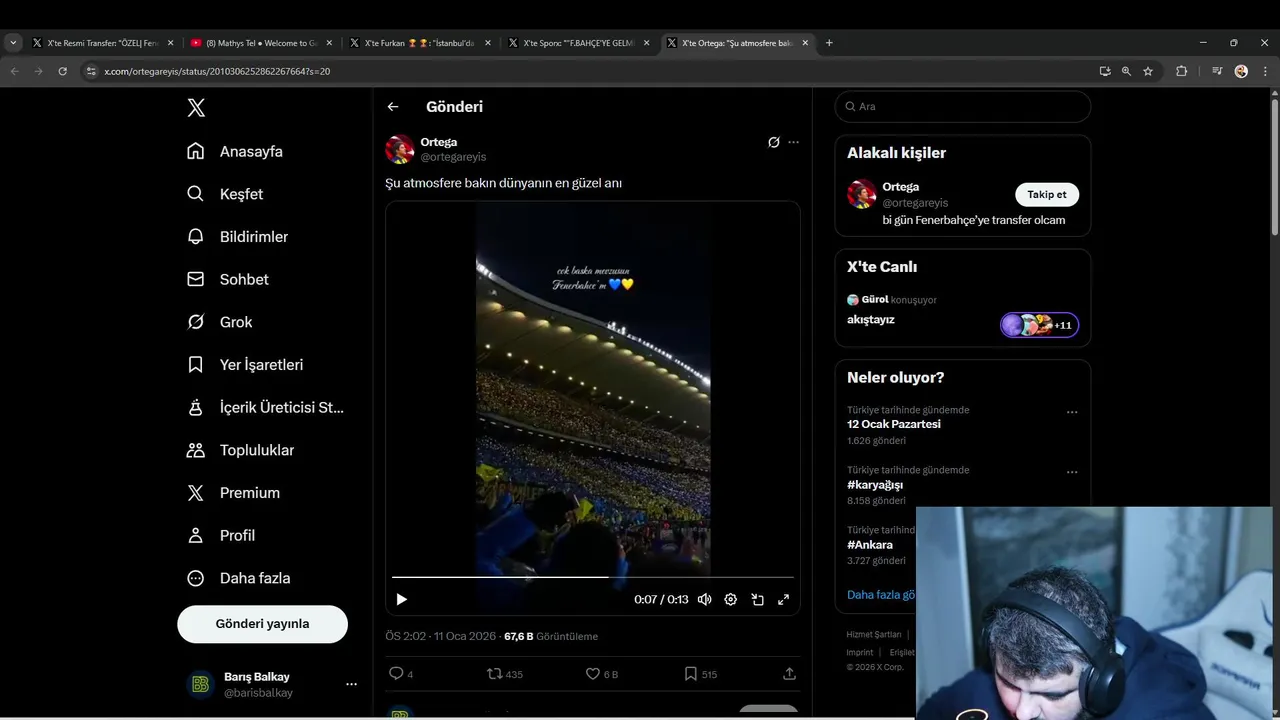Click Grok icon on the post header
The width and height of the screenshot is (1280, 720).
pos(773,142)
